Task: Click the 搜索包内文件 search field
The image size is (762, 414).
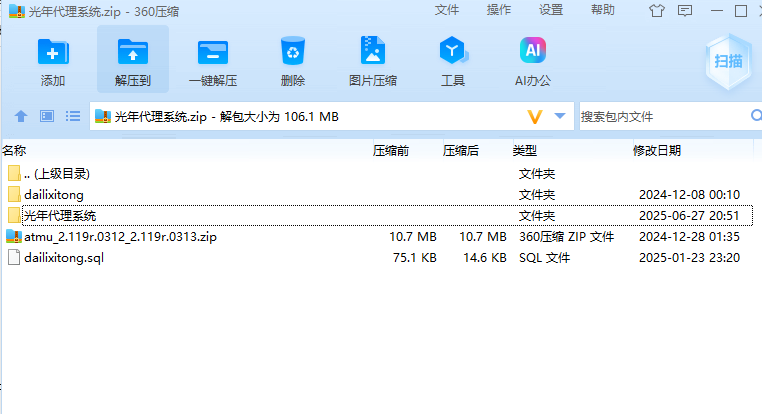Action: (663, 117)
